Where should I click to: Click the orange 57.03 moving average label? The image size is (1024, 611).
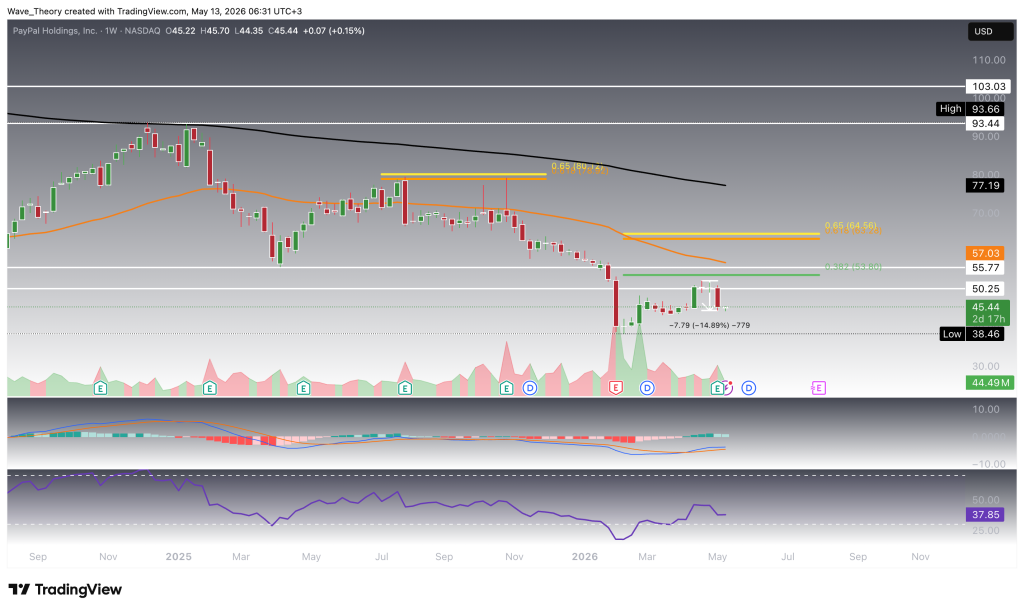(985, 253)
